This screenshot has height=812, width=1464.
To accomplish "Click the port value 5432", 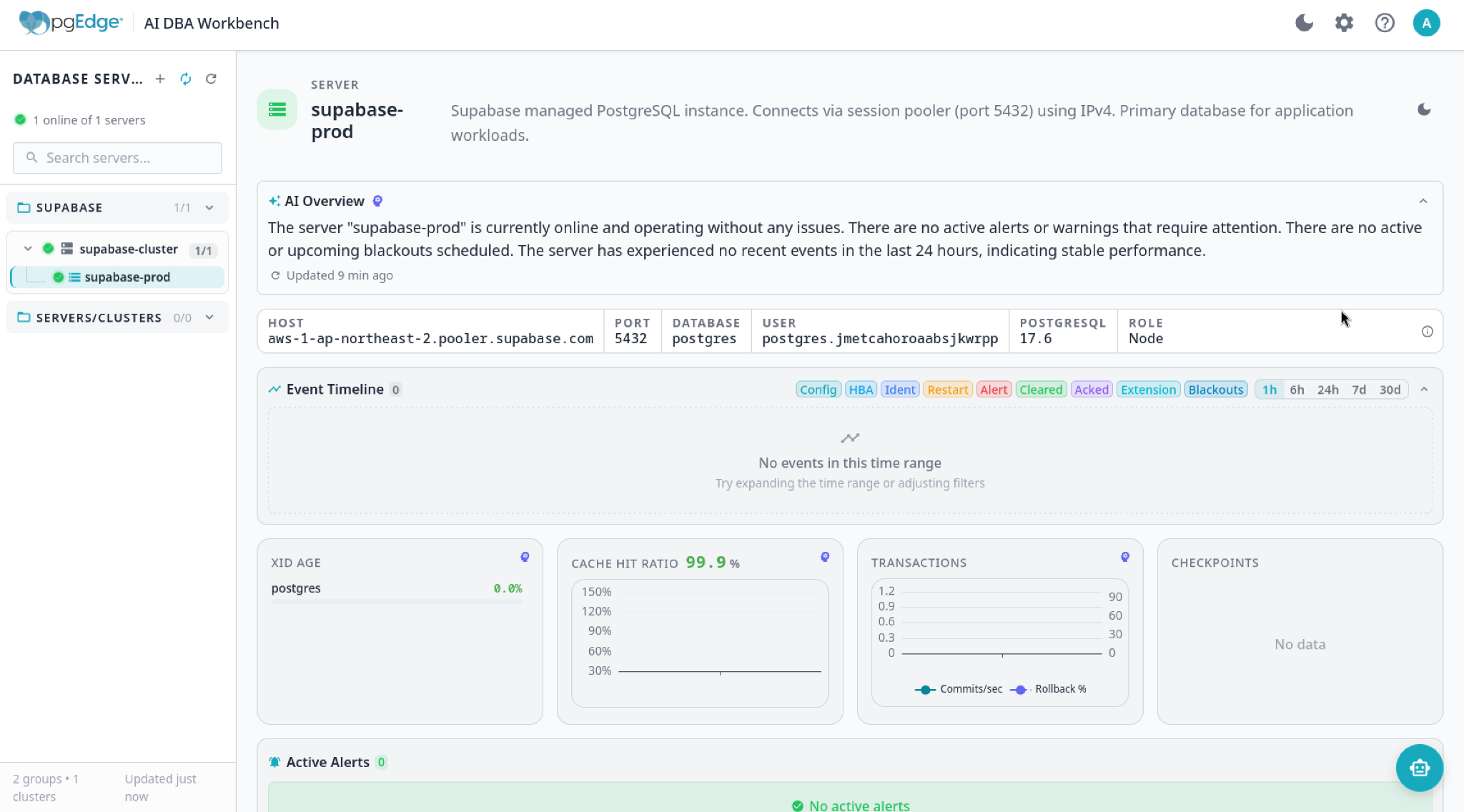I will click(630, 339).
